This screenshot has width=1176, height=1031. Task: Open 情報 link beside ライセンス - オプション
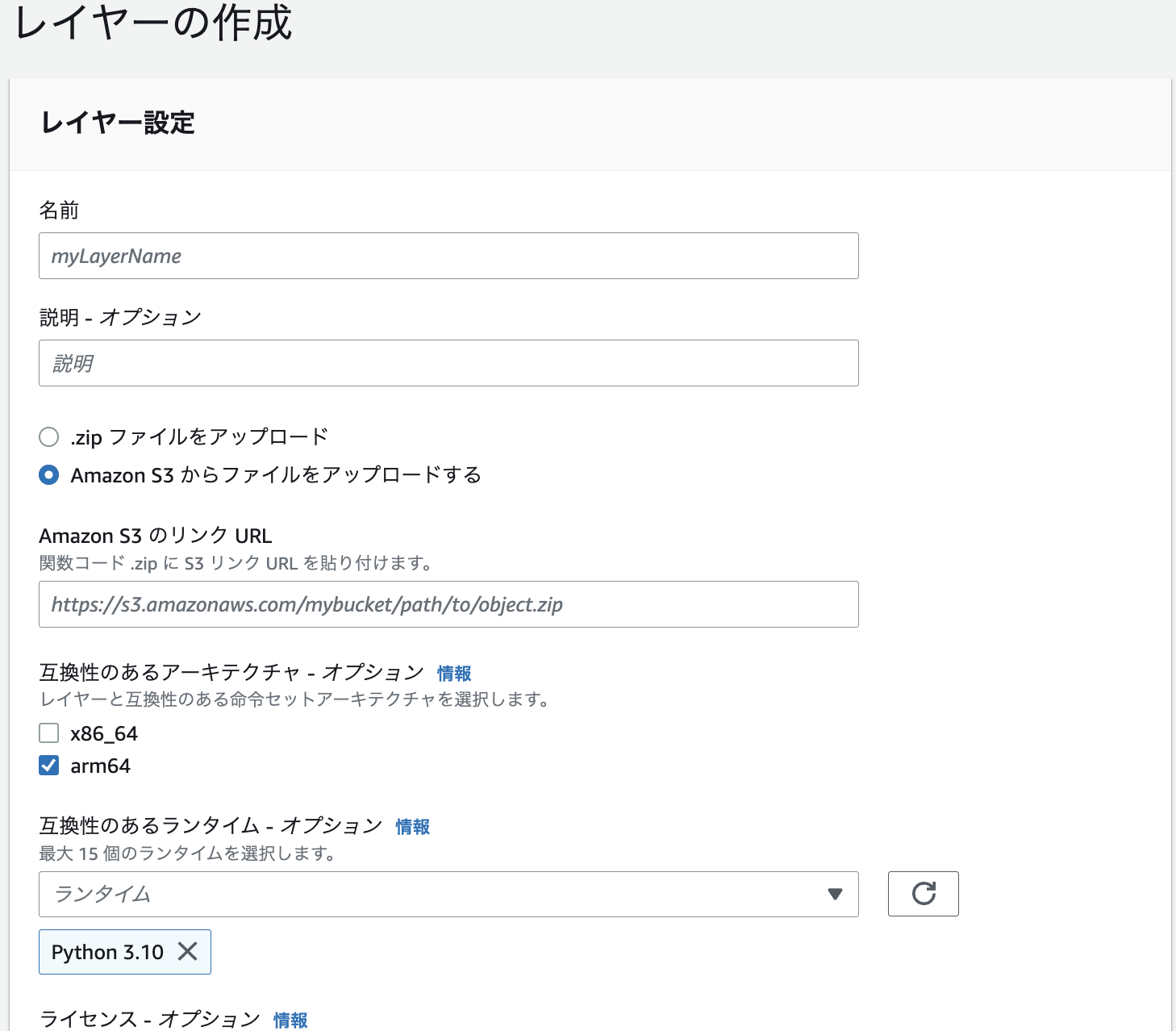pos(290,1020)
